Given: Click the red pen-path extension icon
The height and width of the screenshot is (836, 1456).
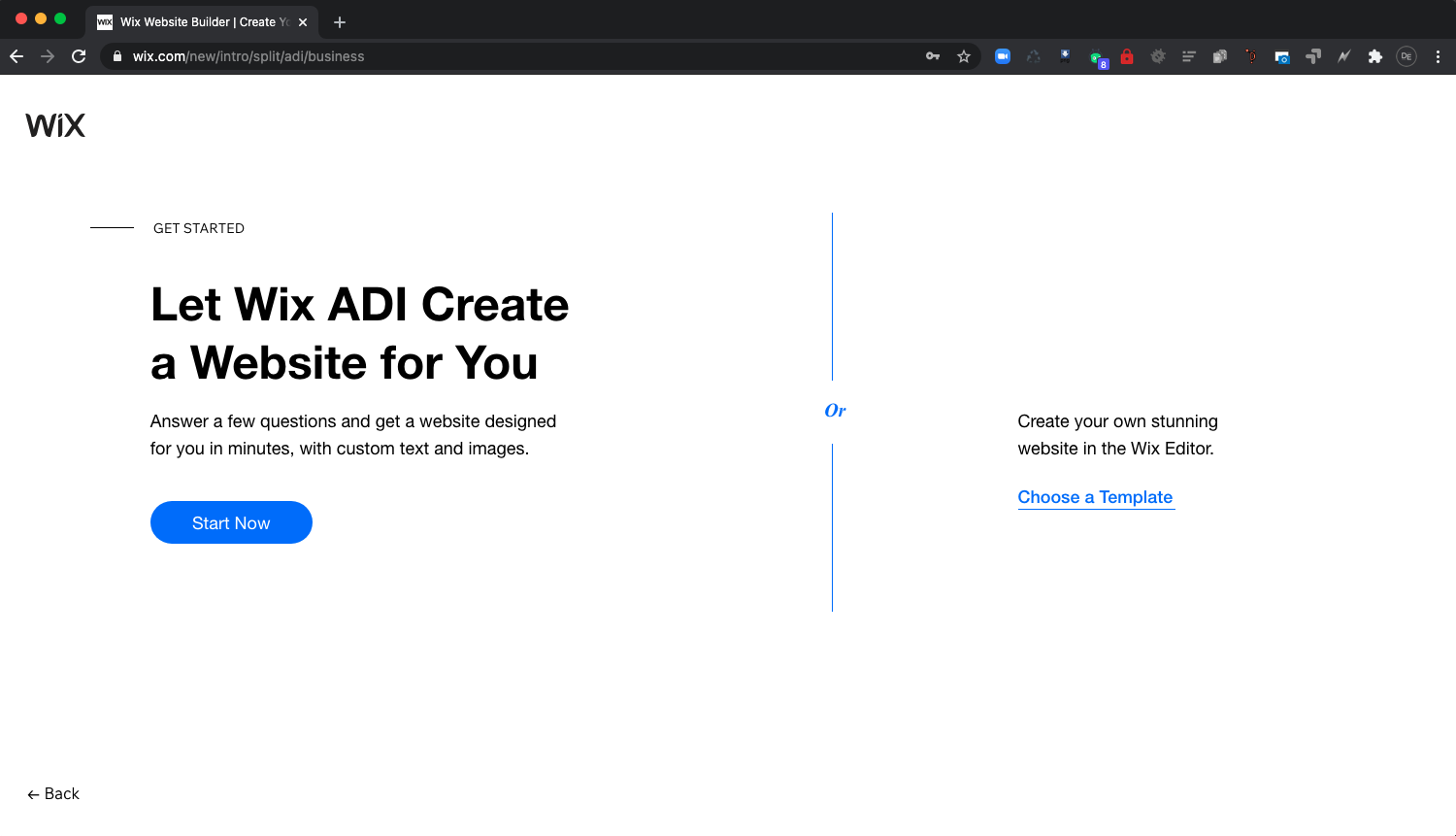Looking at the screenshot, I should coord(1251,56).
